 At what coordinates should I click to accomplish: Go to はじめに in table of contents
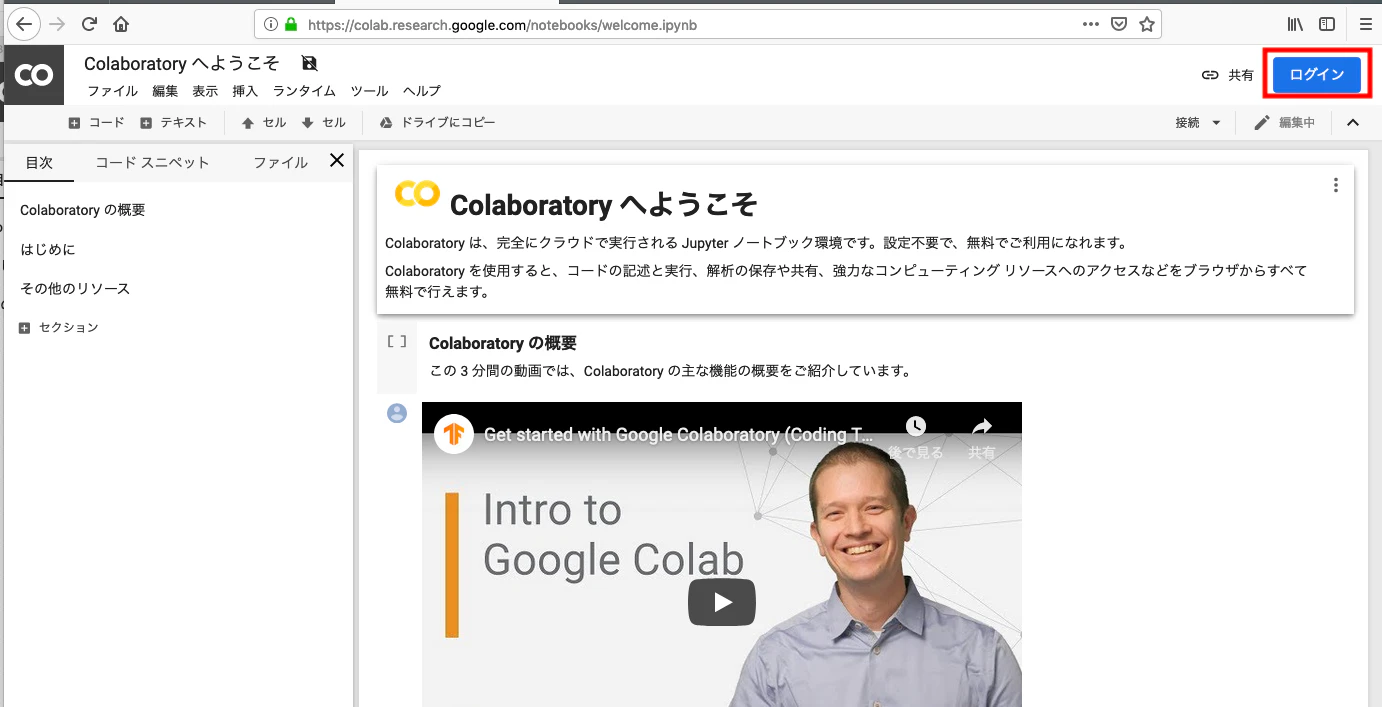(48, 249)
